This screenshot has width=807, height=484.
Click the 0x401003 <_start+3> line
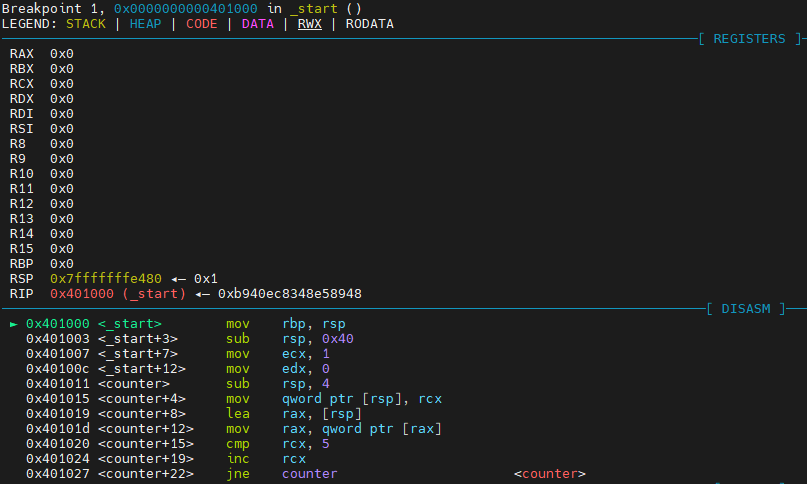click(x=102, y=338)
